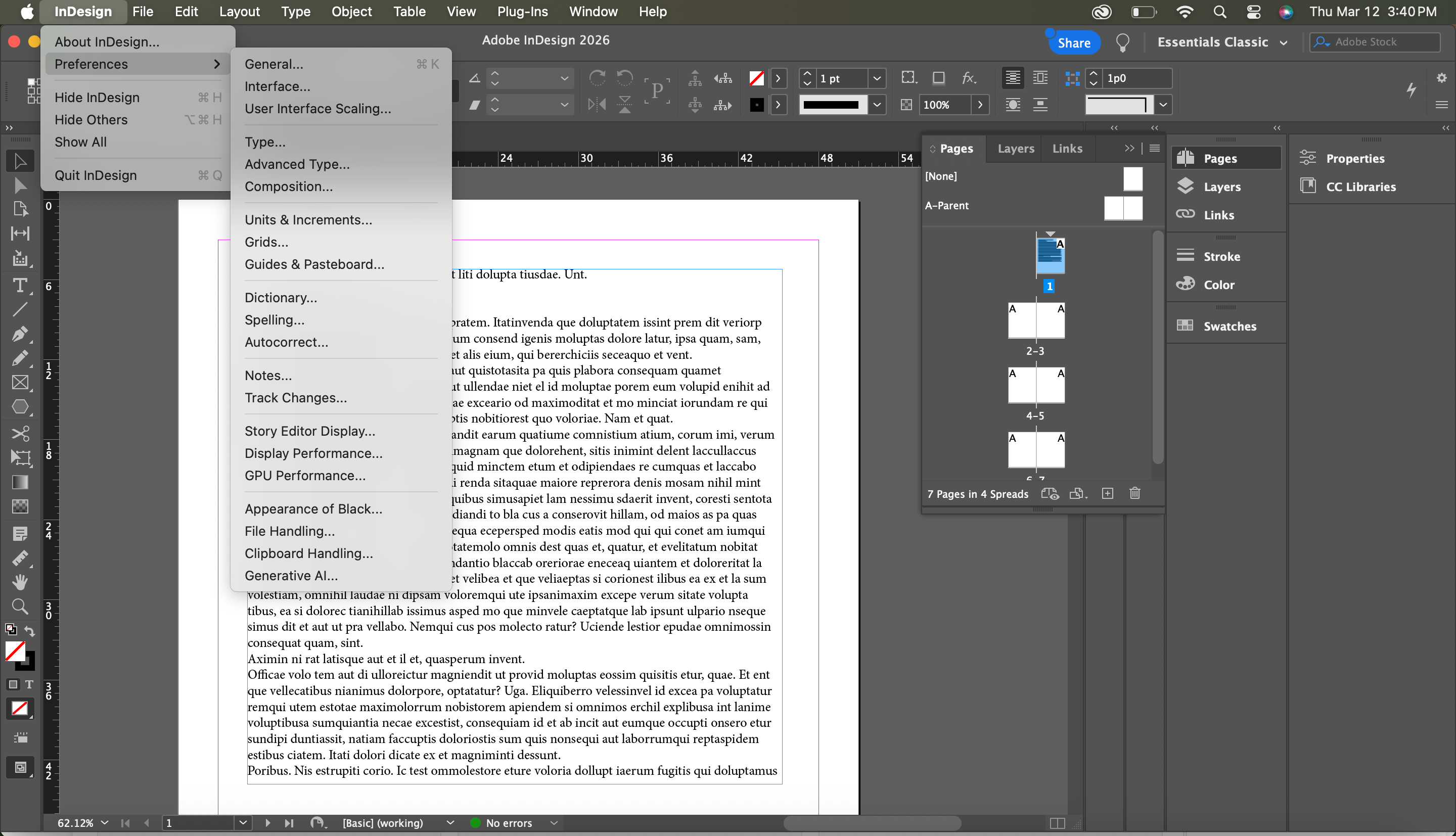Select the Type tool
The width and height of the screenshot is (1456, 836).
pos(20,286)
